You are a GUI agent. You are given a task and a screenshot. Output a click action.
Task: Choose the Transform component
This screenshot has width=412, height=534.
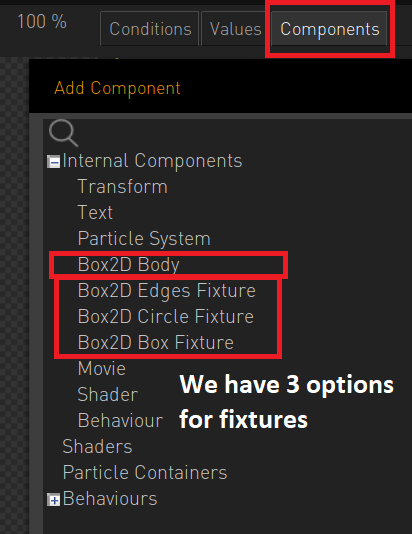(x=123, y=187)
